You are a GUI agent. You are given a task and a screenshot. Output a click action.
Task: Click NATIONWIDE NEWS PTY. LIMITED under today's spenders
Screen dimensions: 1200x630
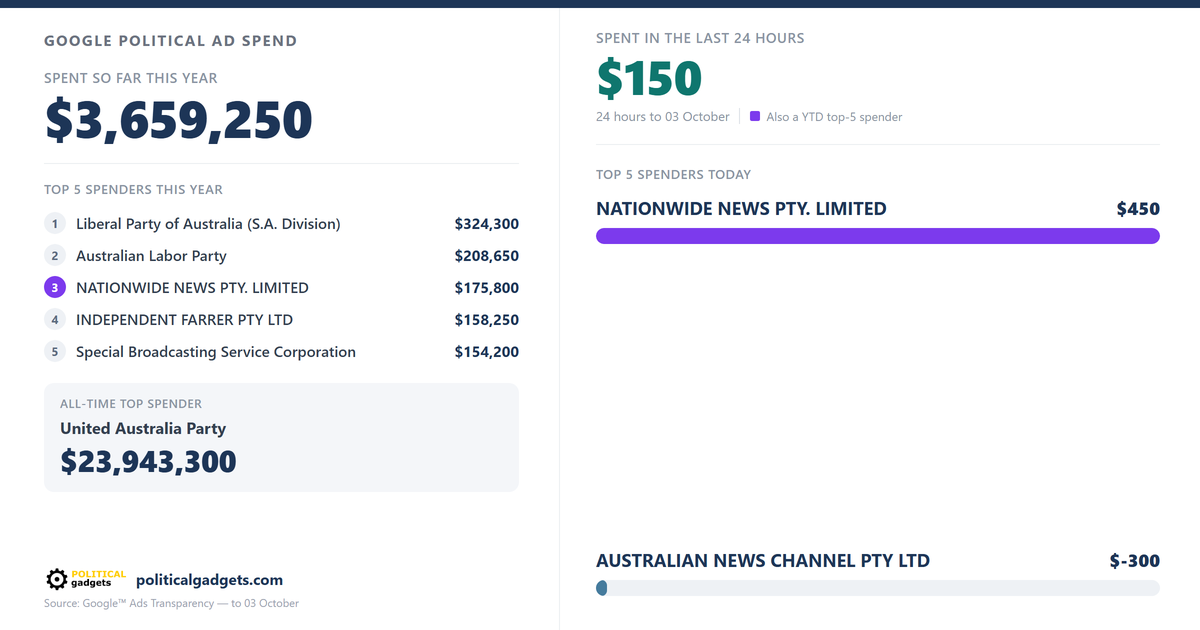point(741,209)
